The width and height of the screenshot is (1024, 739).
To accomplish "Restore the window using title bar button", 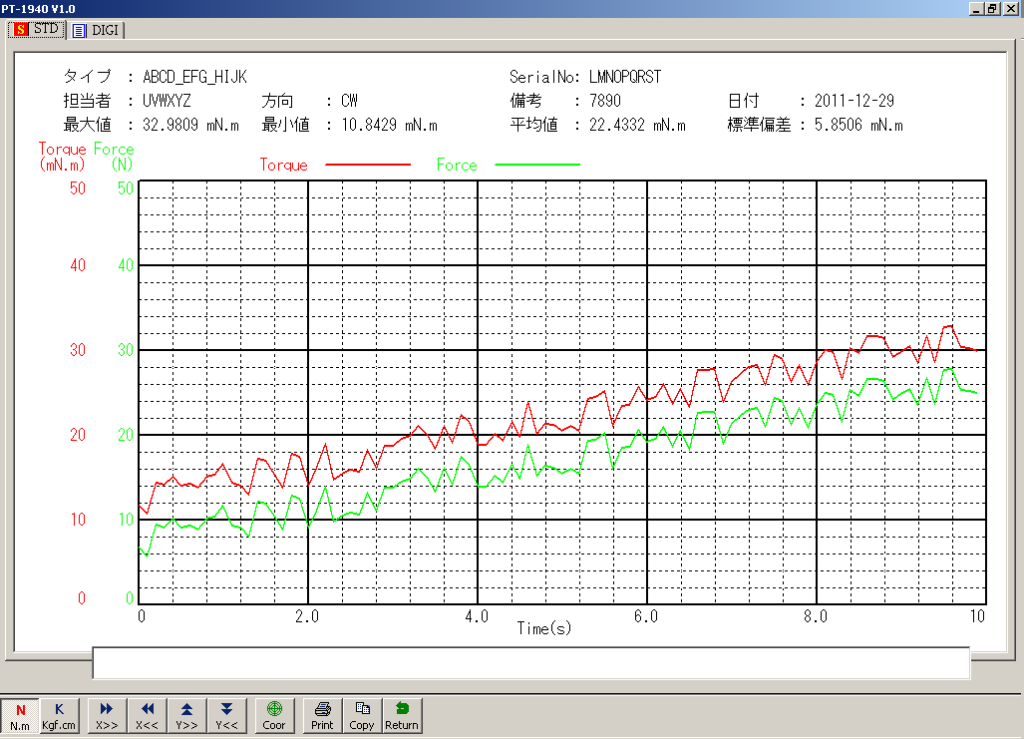I will point(992,7).
